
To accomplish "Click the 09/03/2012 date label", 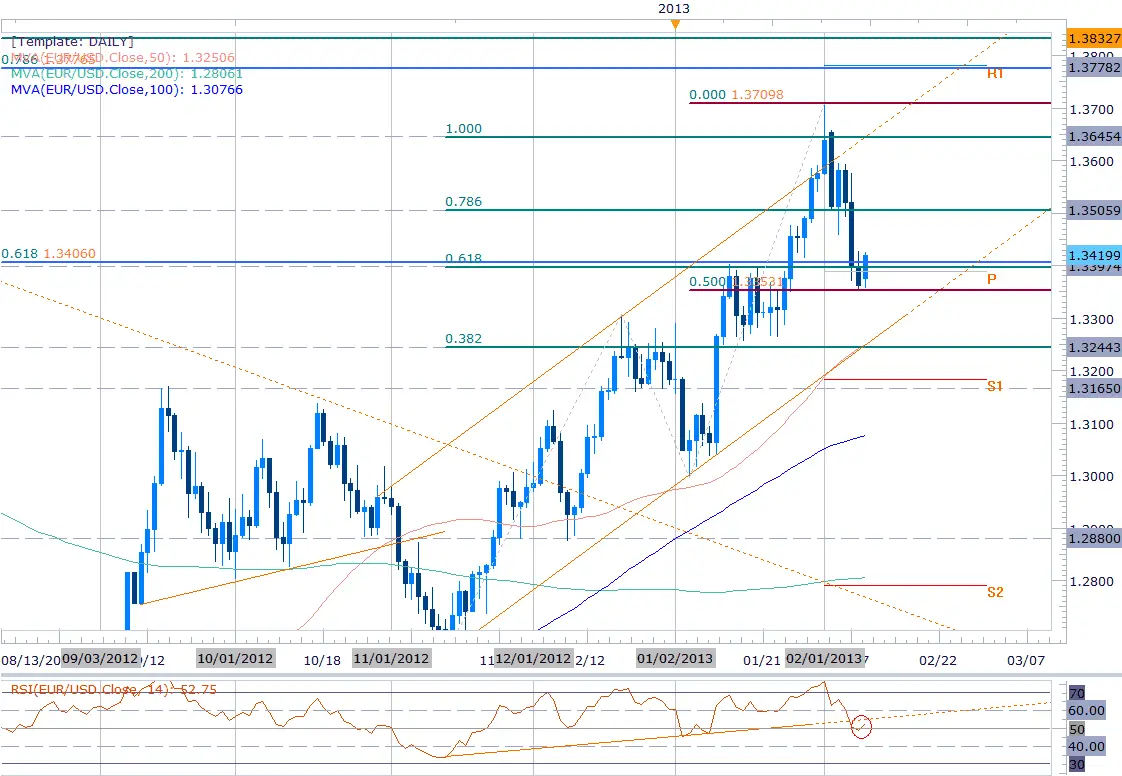I will coord(100,658).
